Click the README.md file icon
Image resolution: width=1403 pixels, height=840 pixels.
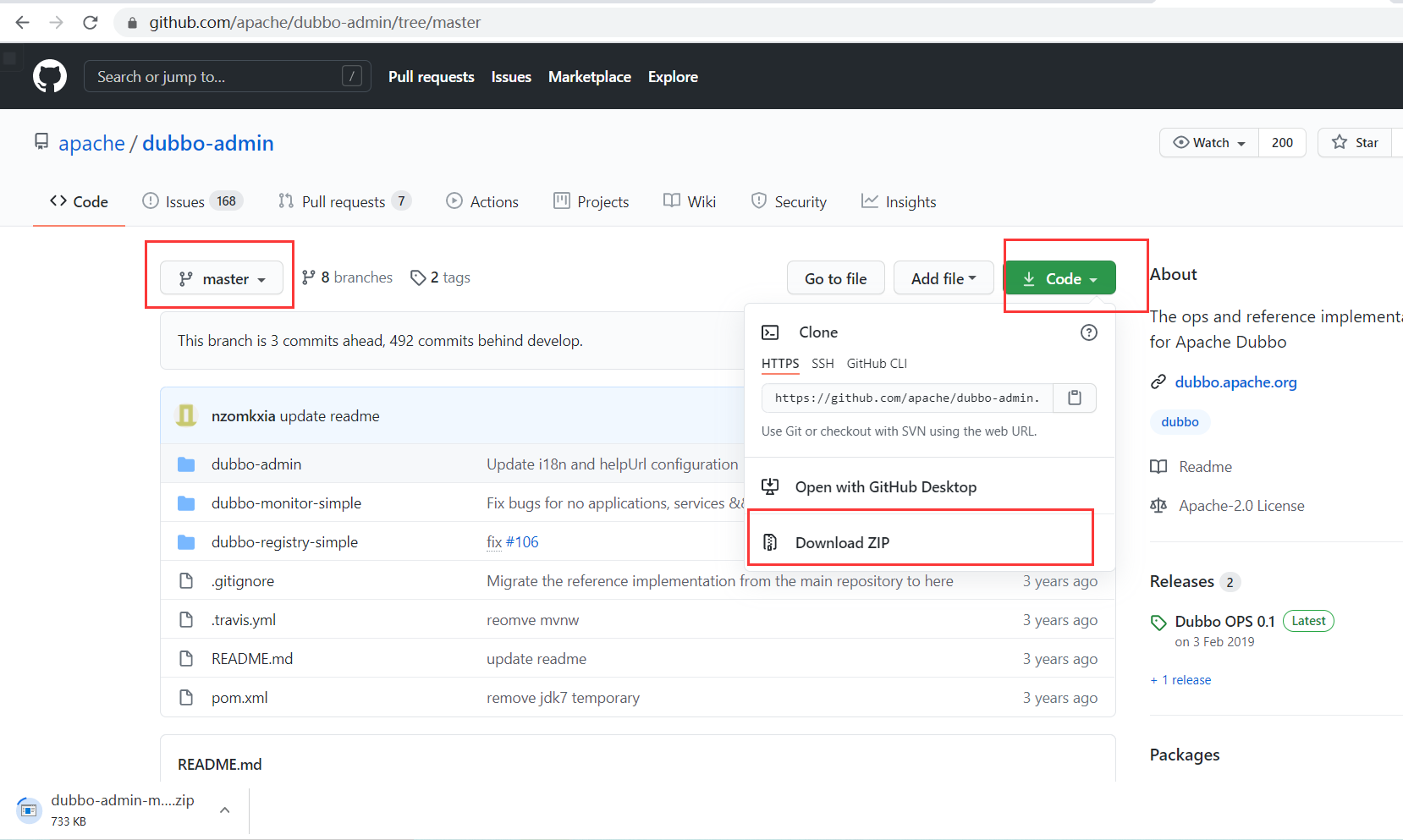[186, 659]
